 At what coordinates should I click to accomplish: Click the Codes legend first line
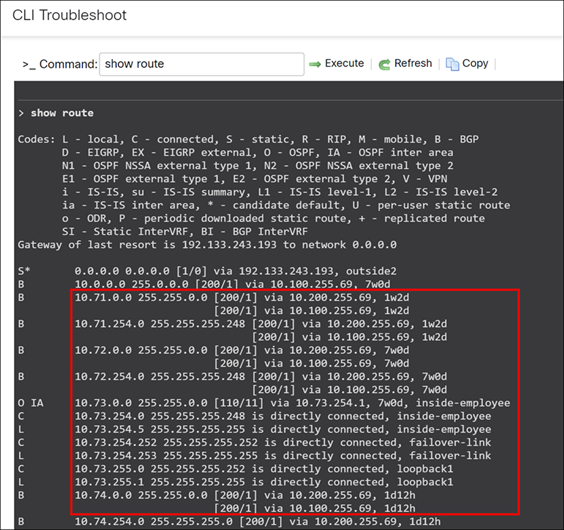tap(248, 139)
